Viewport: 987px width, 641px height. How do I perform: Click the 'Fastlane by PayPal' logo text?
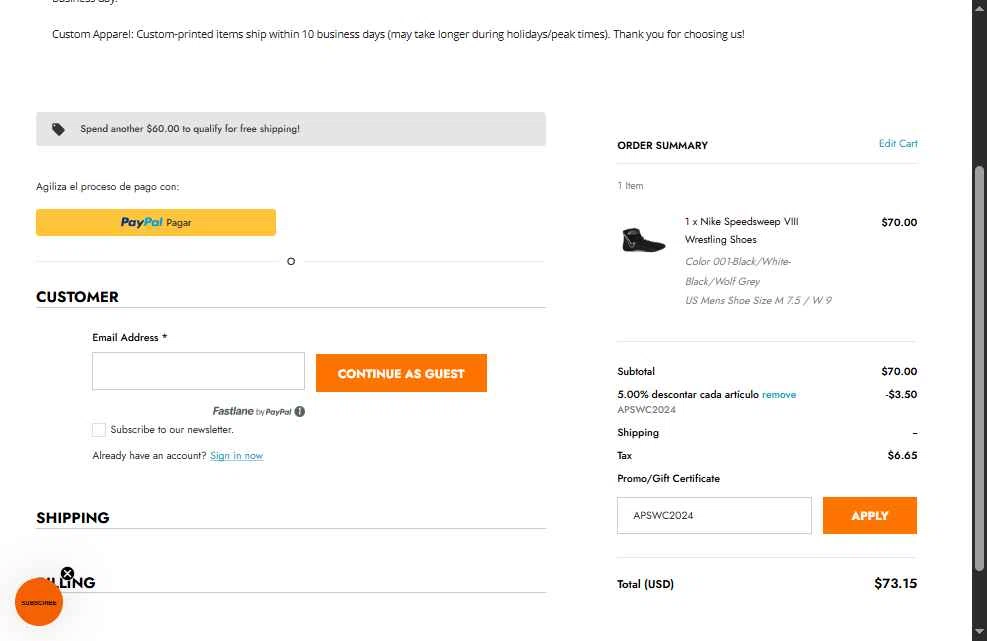pos(252,411)
